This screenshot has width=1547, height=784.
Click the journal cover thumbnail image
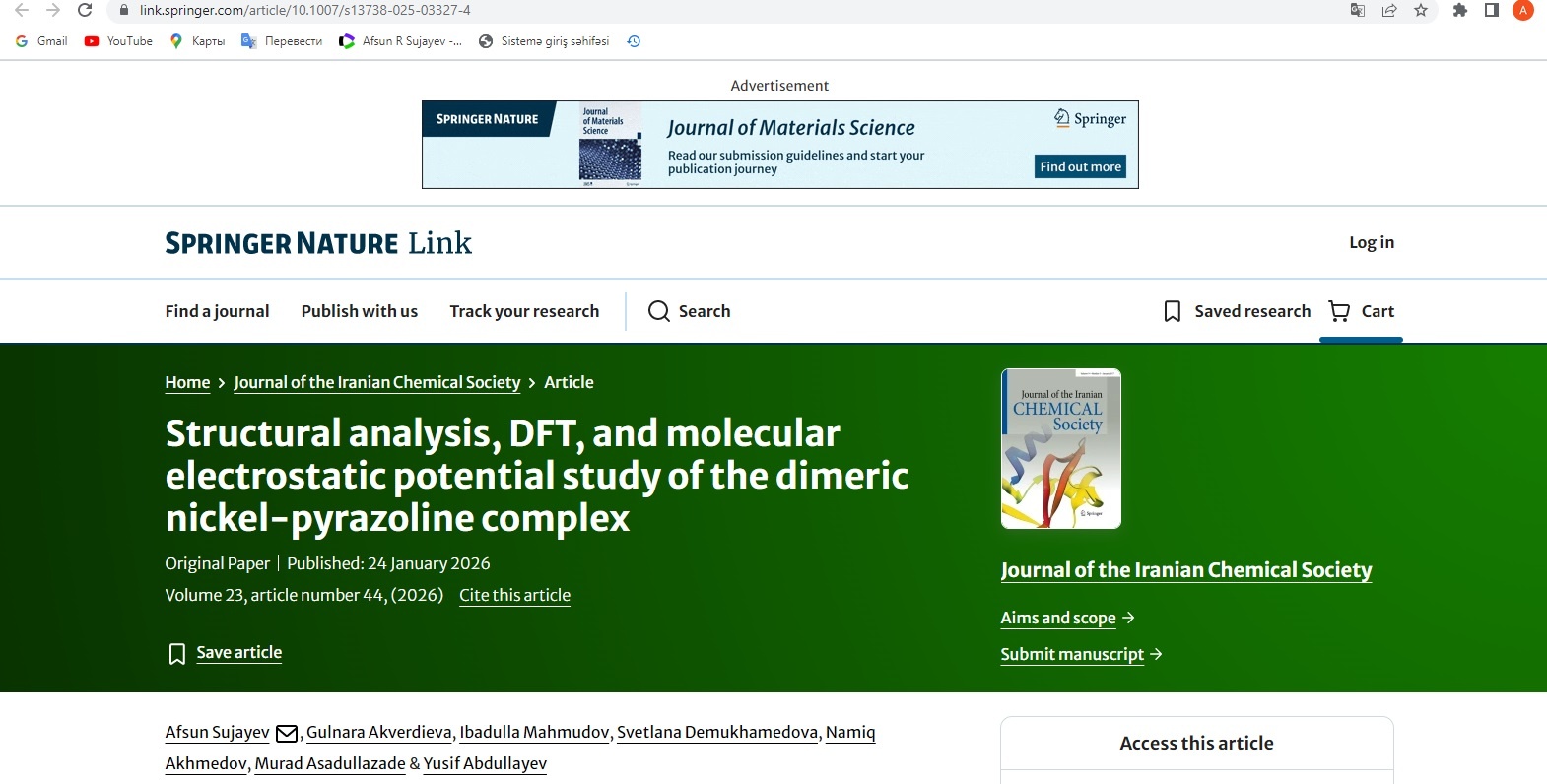pos(1060,449)
